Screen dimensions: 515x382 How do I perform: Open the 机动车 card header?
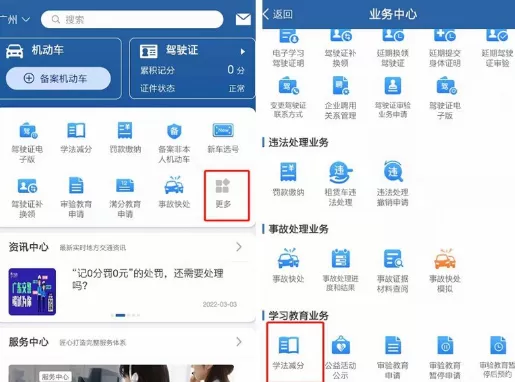pos(35,51)
